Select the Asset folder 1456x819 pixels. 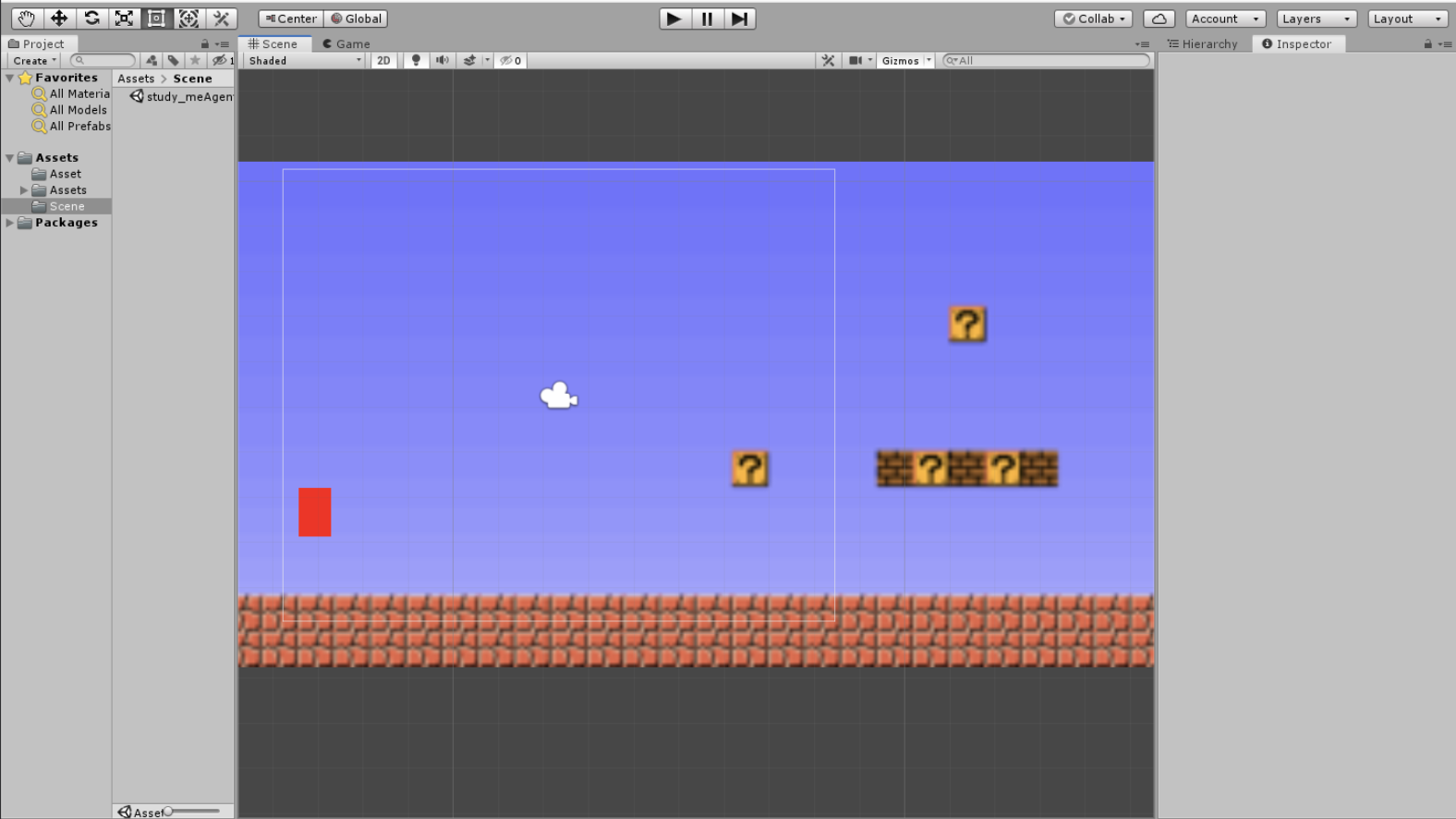click(56, 174)
